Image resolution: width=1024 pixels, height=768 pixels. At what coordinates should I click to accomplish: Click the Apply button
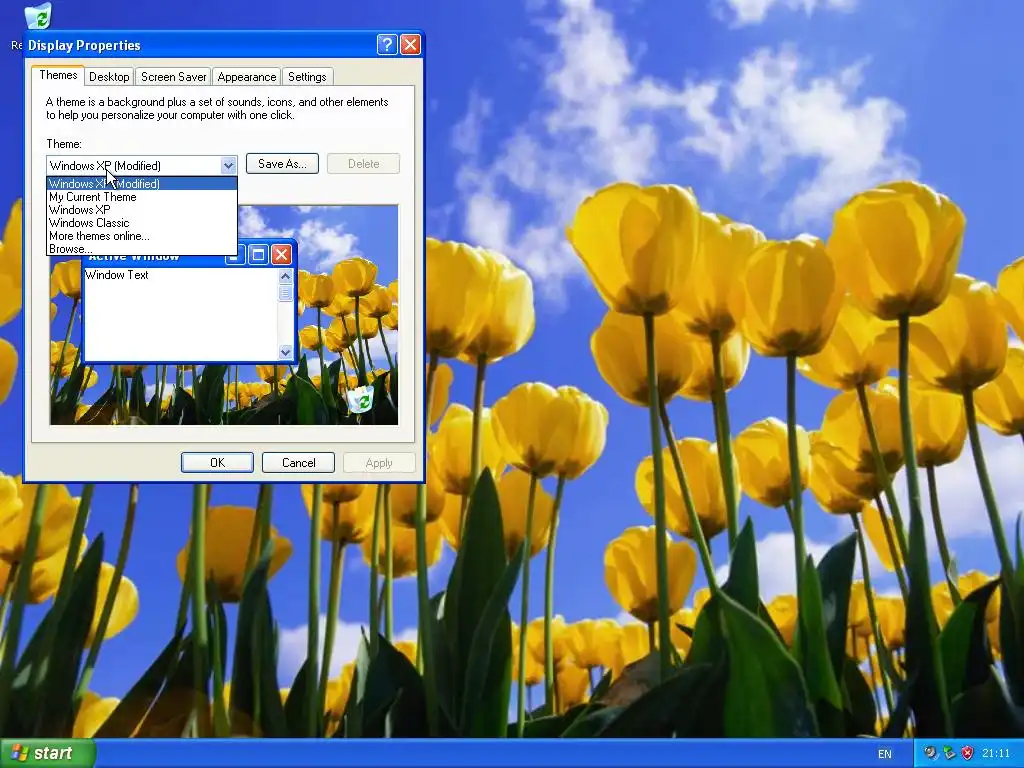coord(379,462)
